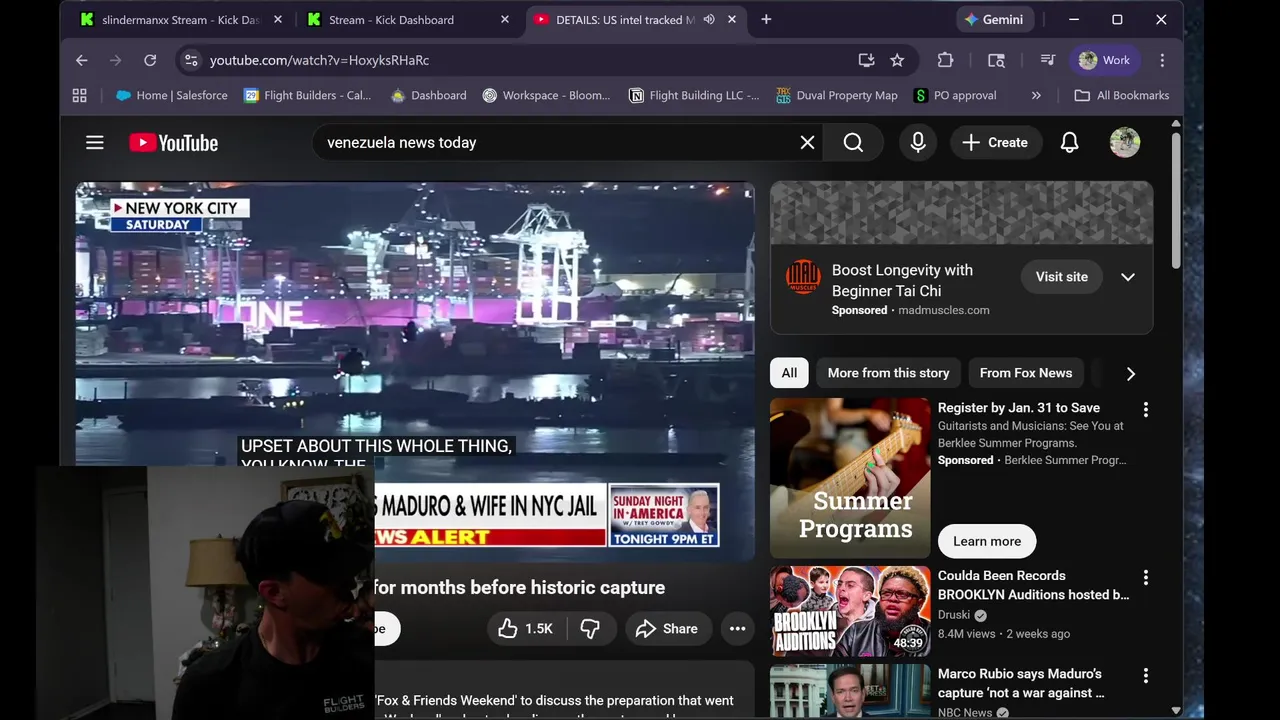Clear the YouTube search text with X

click(807, 143)
